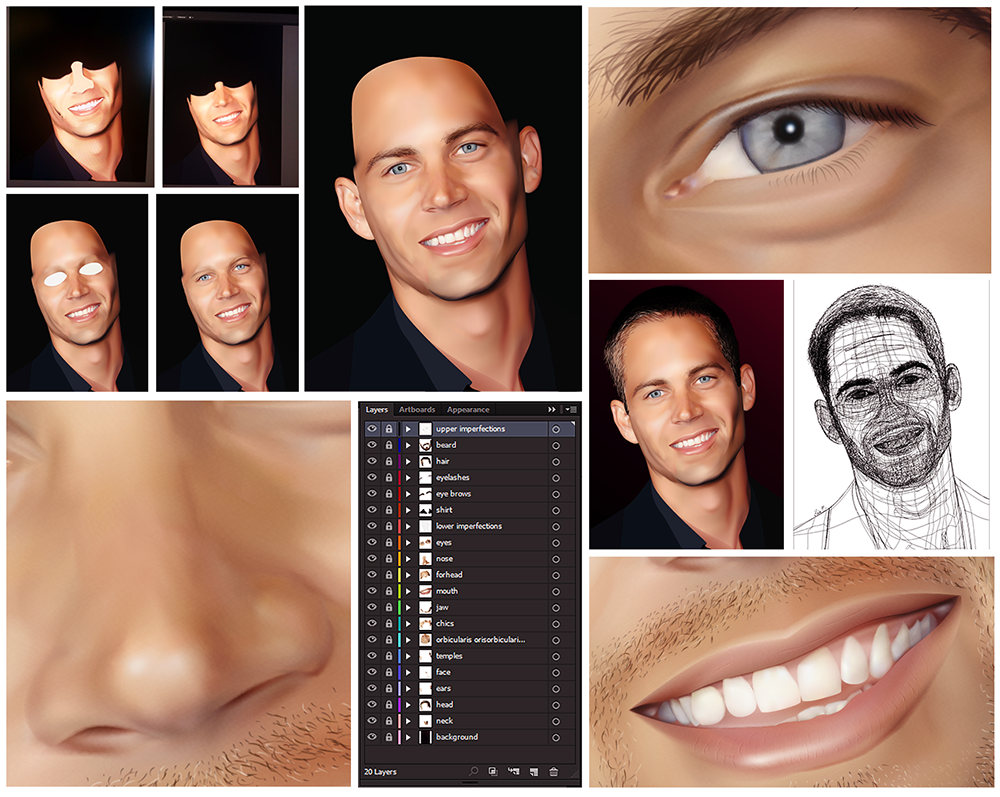Expand the neck layer triangle
This screenshot has width=1000, height=797.
pyautogui.click(x=408, y=720)
